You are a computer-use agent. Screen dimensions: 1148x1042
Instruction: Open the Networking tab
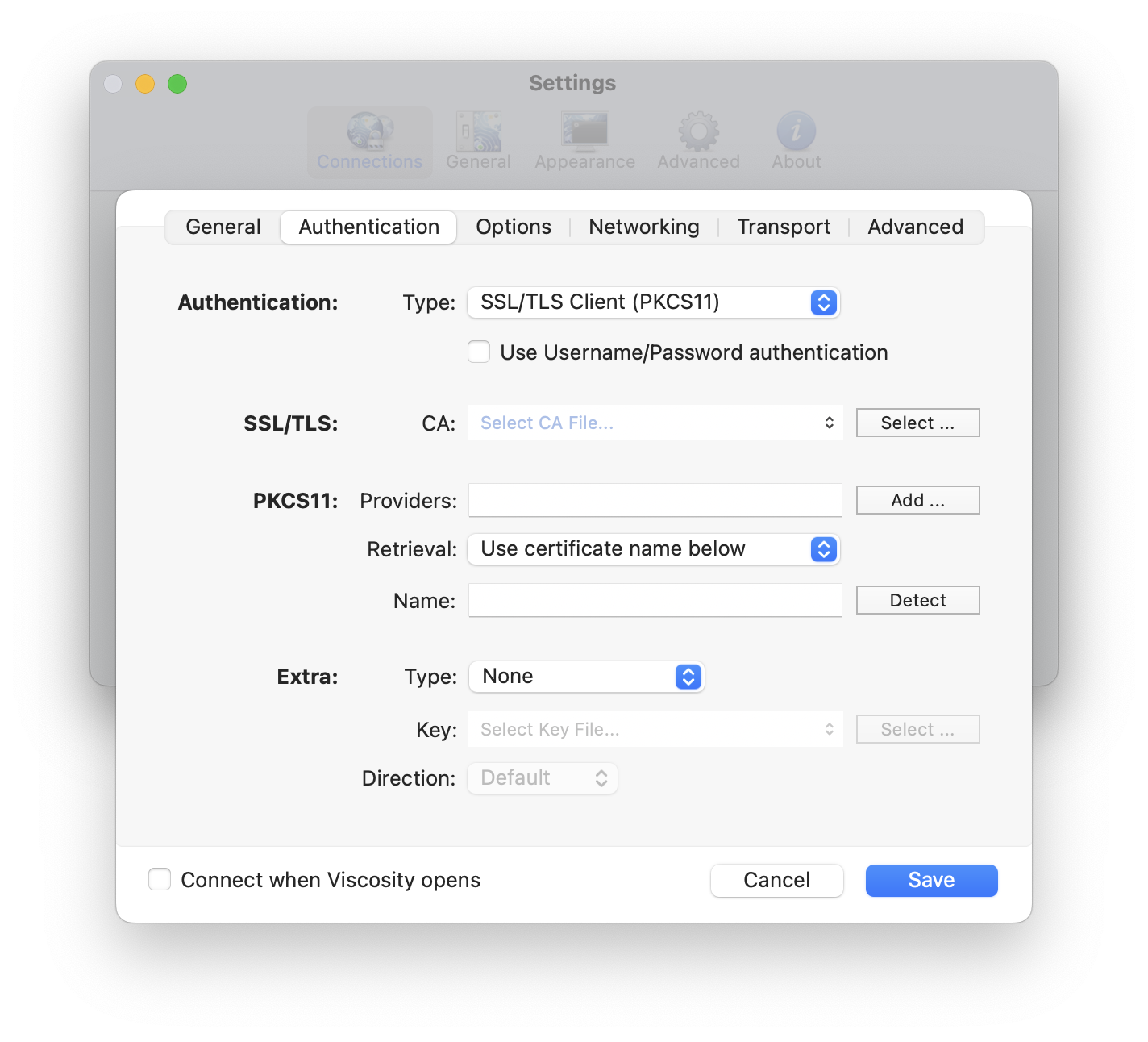coord(644,227)
